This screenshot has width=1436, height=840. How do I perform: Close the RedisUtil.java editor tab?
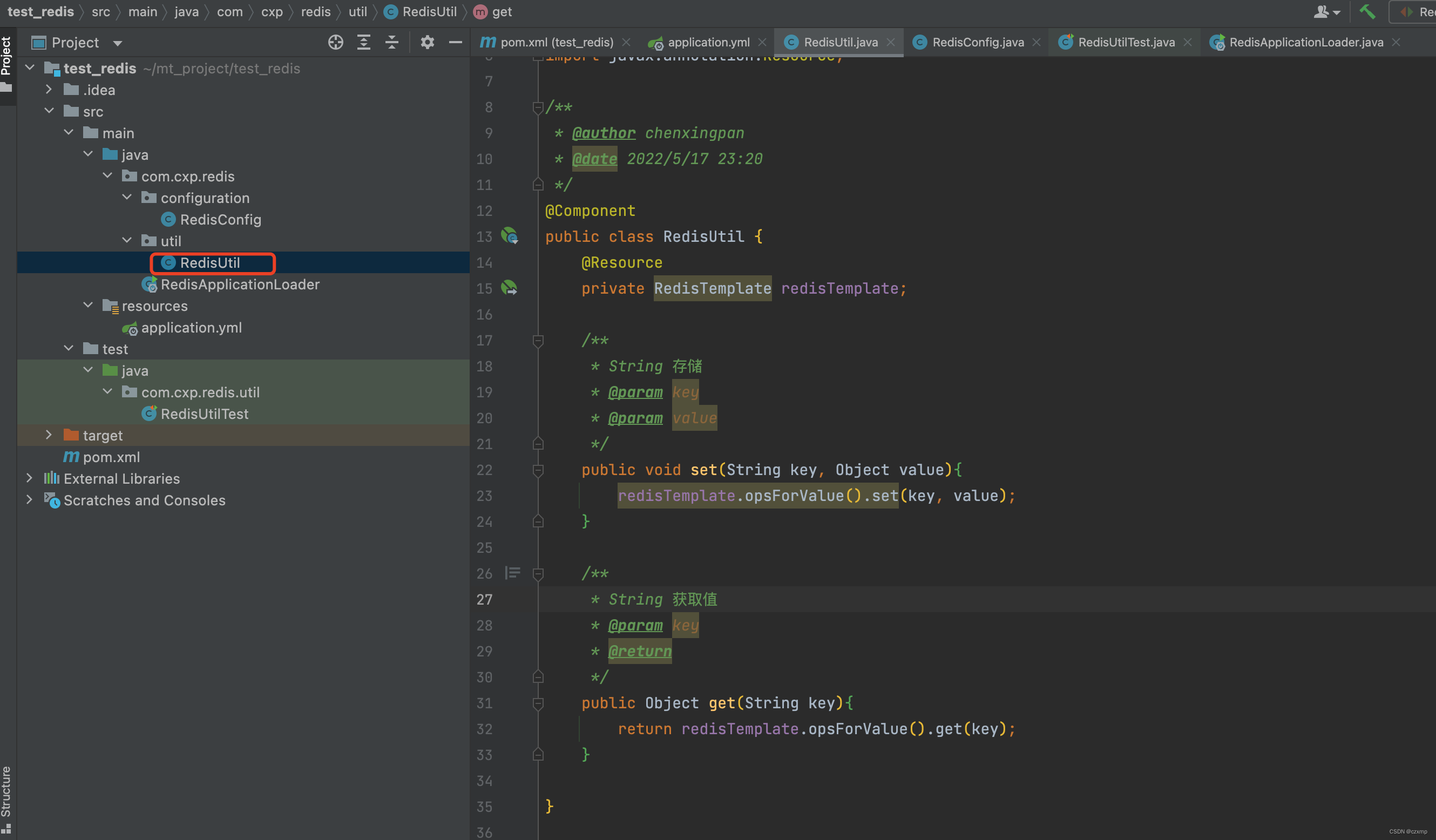(890, 42)
